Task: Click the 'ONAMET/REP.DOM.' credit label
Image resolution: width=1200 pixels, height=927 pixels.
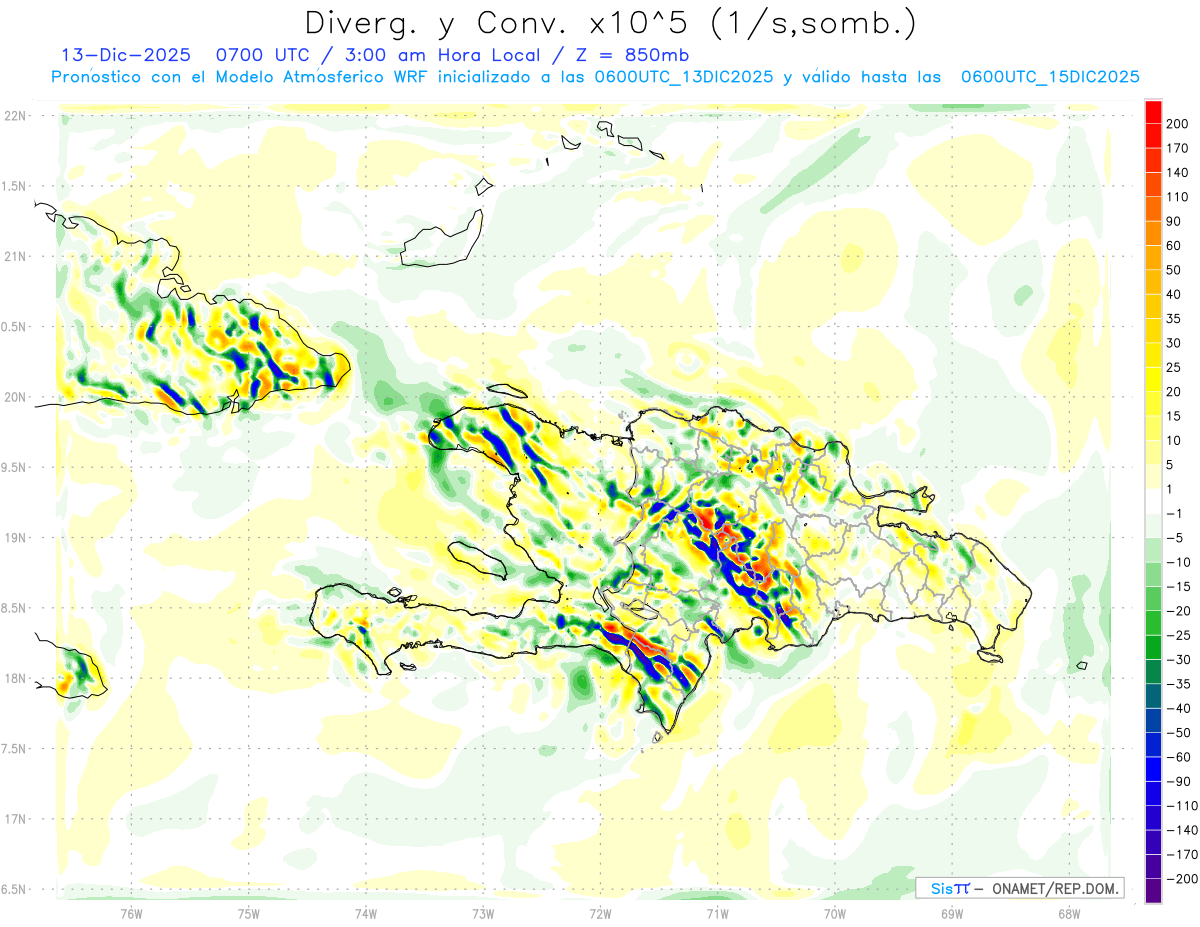Action: (x=1055, y=888)
